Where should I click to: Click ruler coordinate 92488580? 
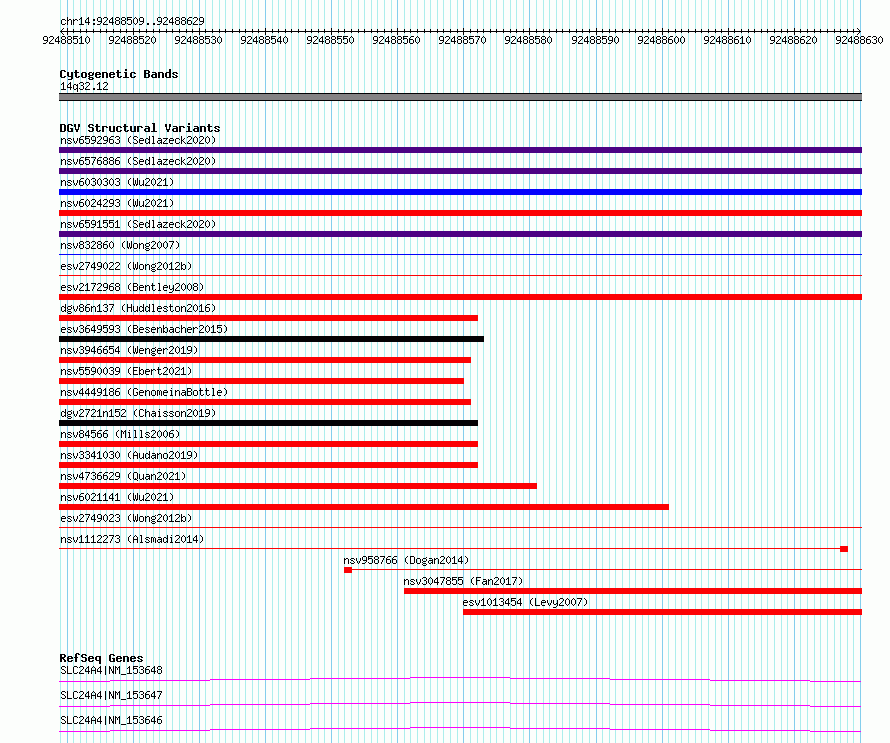pos(528,40)
